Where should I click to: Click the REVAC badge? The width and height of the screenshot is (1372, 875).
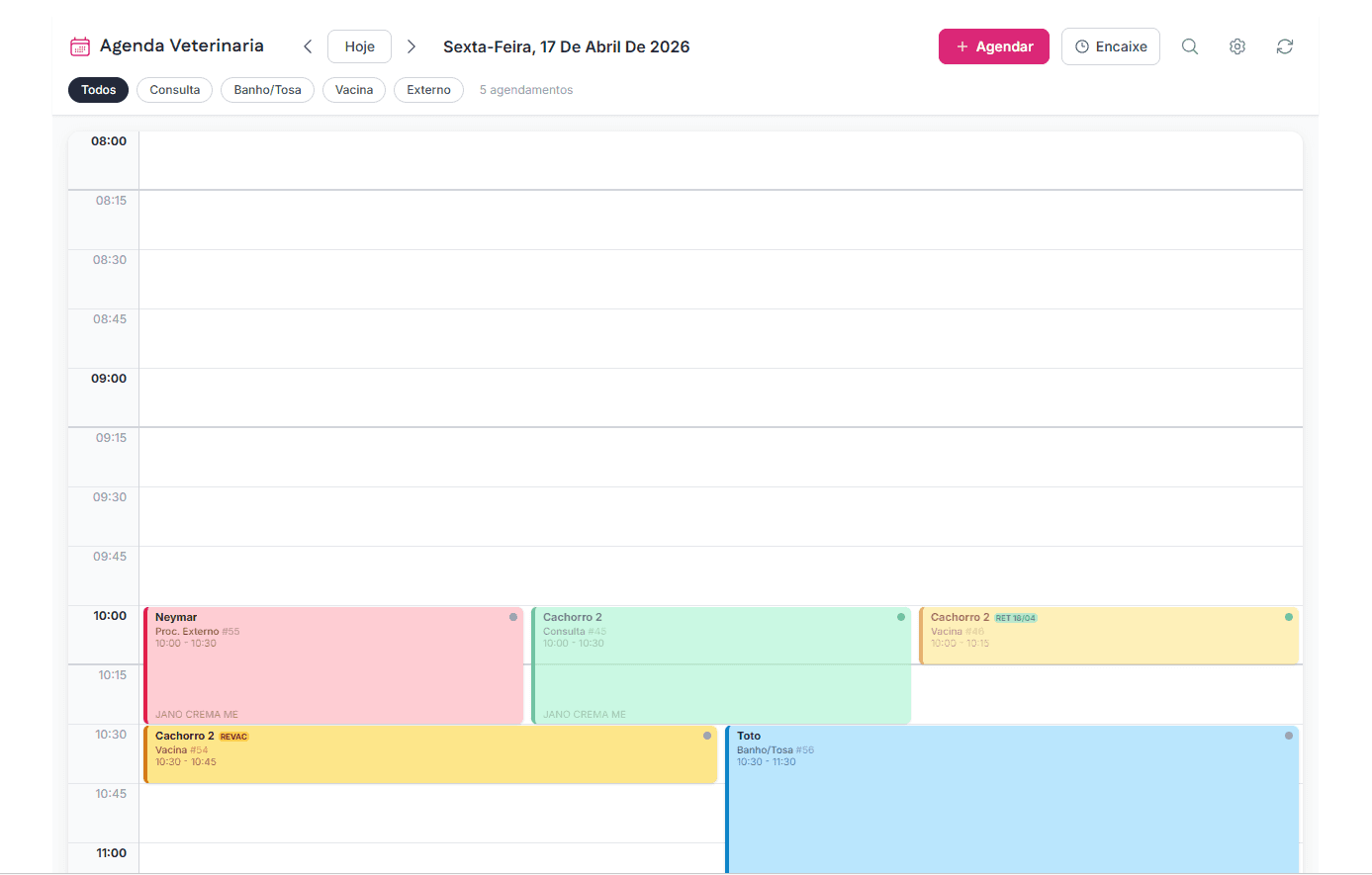233,737
